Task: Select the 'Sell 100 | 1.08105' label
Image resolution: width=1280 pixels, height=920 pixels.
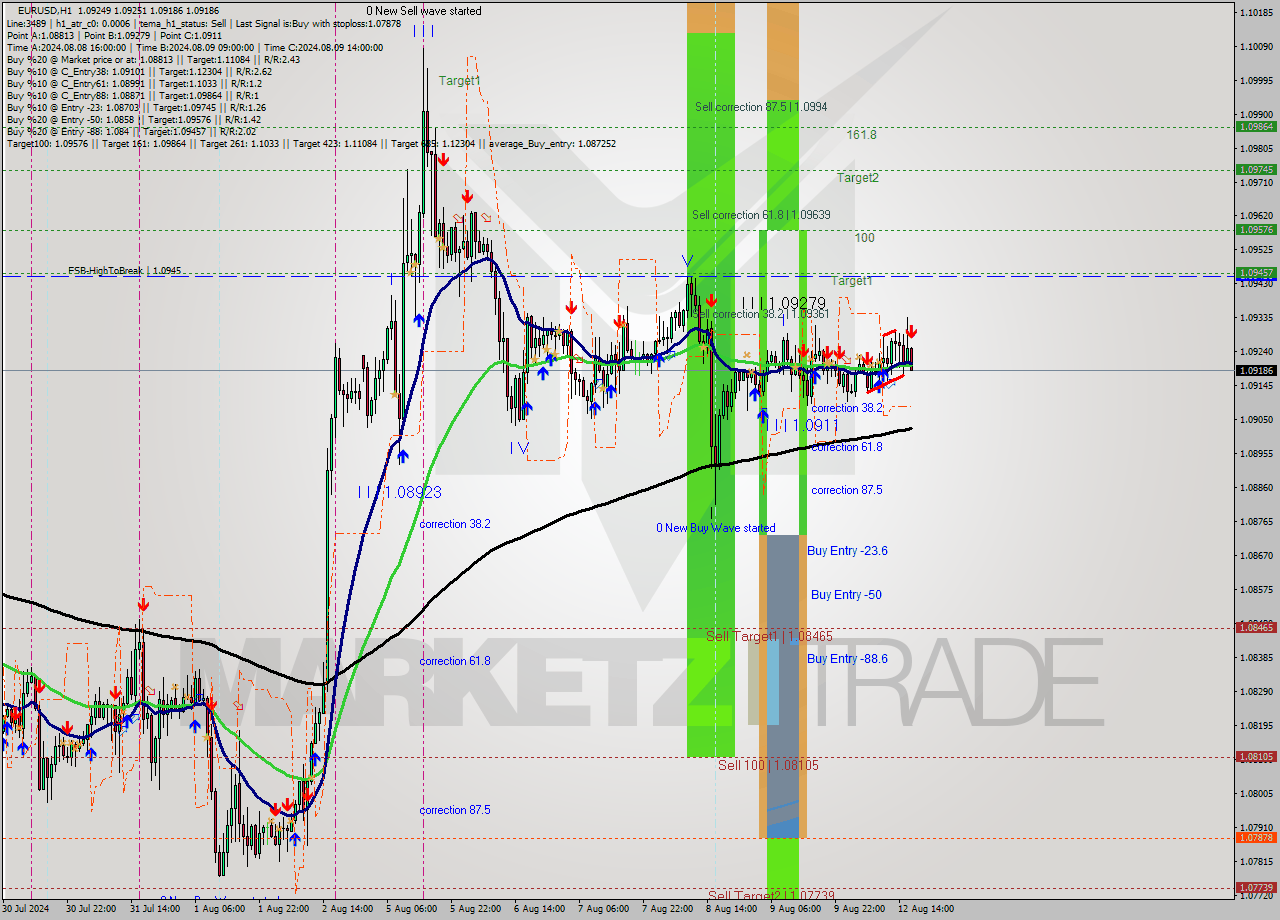Action: 768,765
